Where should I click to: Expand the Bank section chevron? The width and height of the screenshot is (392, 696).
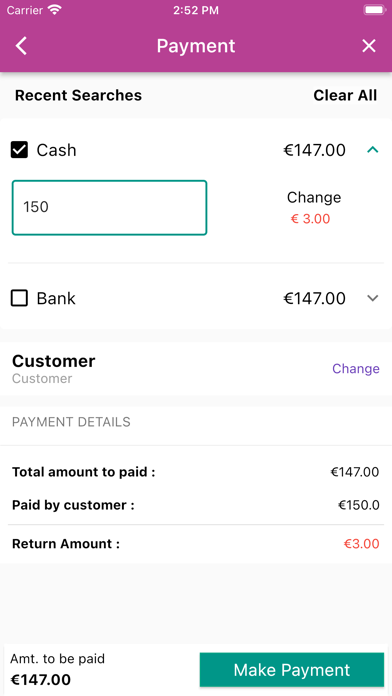[x=373, y=298]
